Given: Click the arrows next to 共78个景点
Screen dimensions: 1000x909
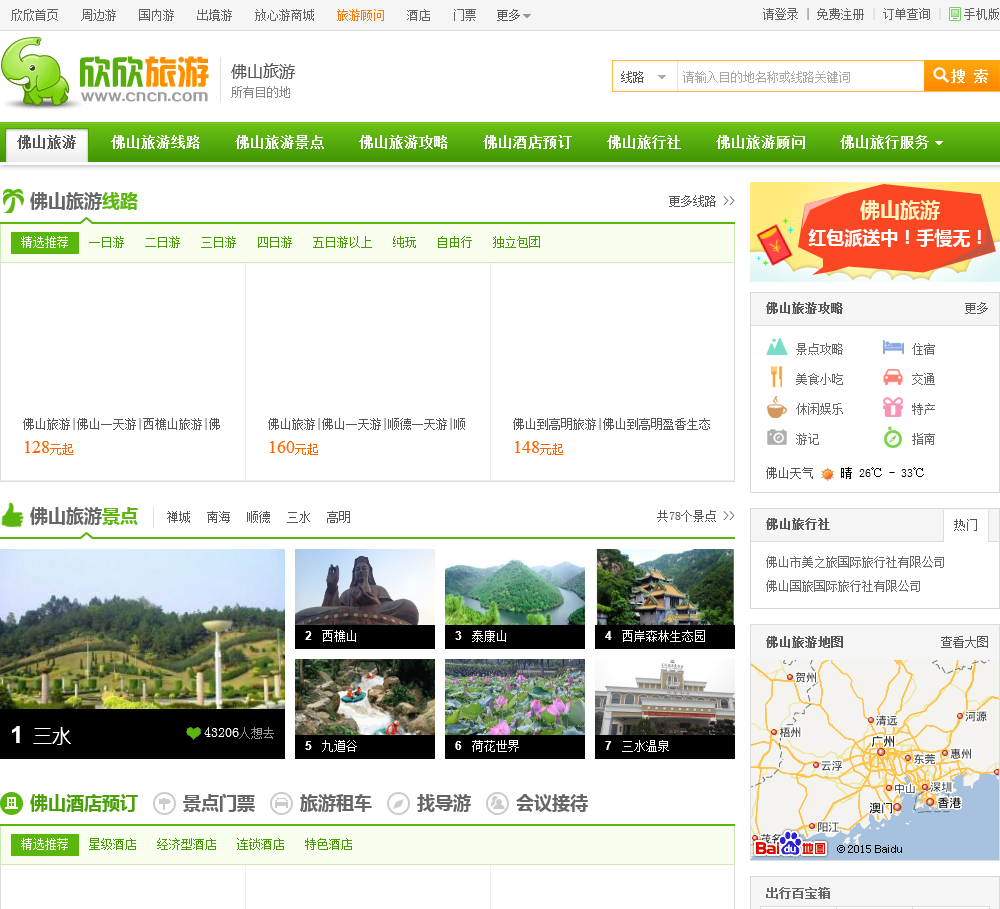Looking at the screenshot, I should tap(729, 515).
